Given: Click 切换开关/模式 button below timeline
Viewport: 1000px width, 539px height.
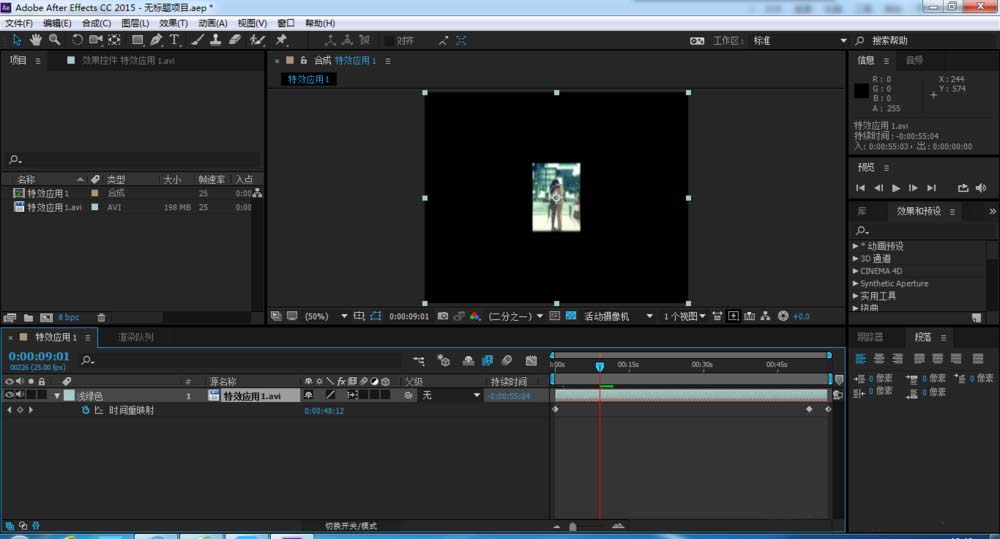Looking at the screenshot, I should click(350, 525).
